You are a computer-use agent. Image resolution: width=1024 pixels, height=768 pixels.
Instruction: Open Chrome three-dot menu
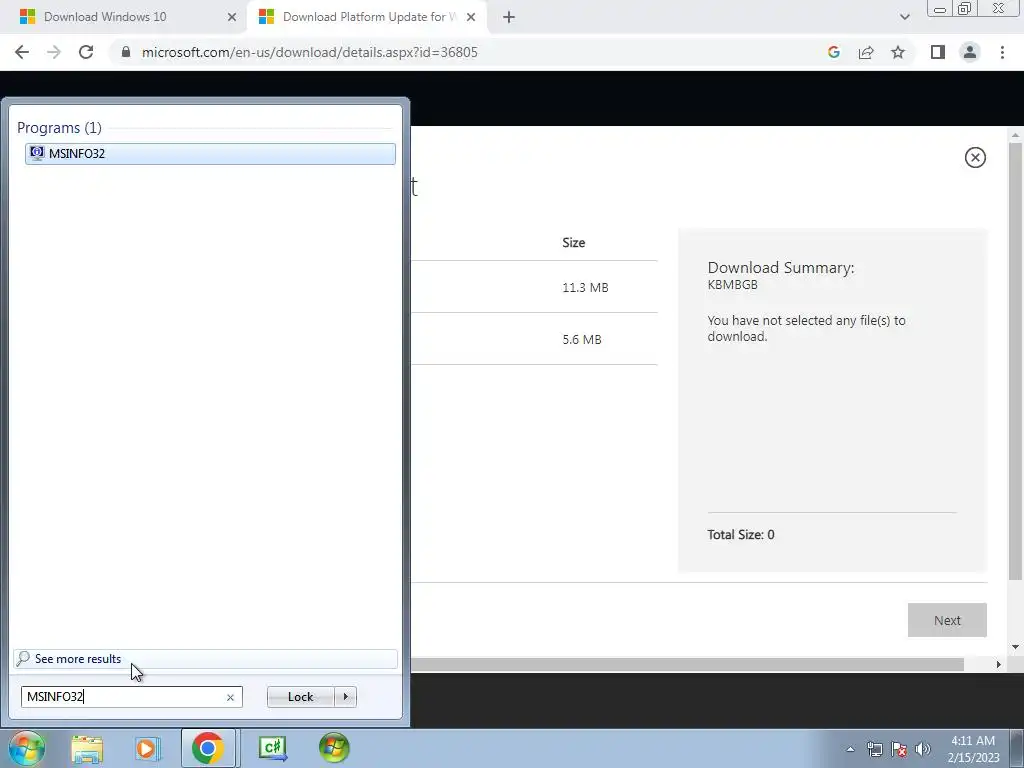pyautogui.click(x=1002, y=52)
